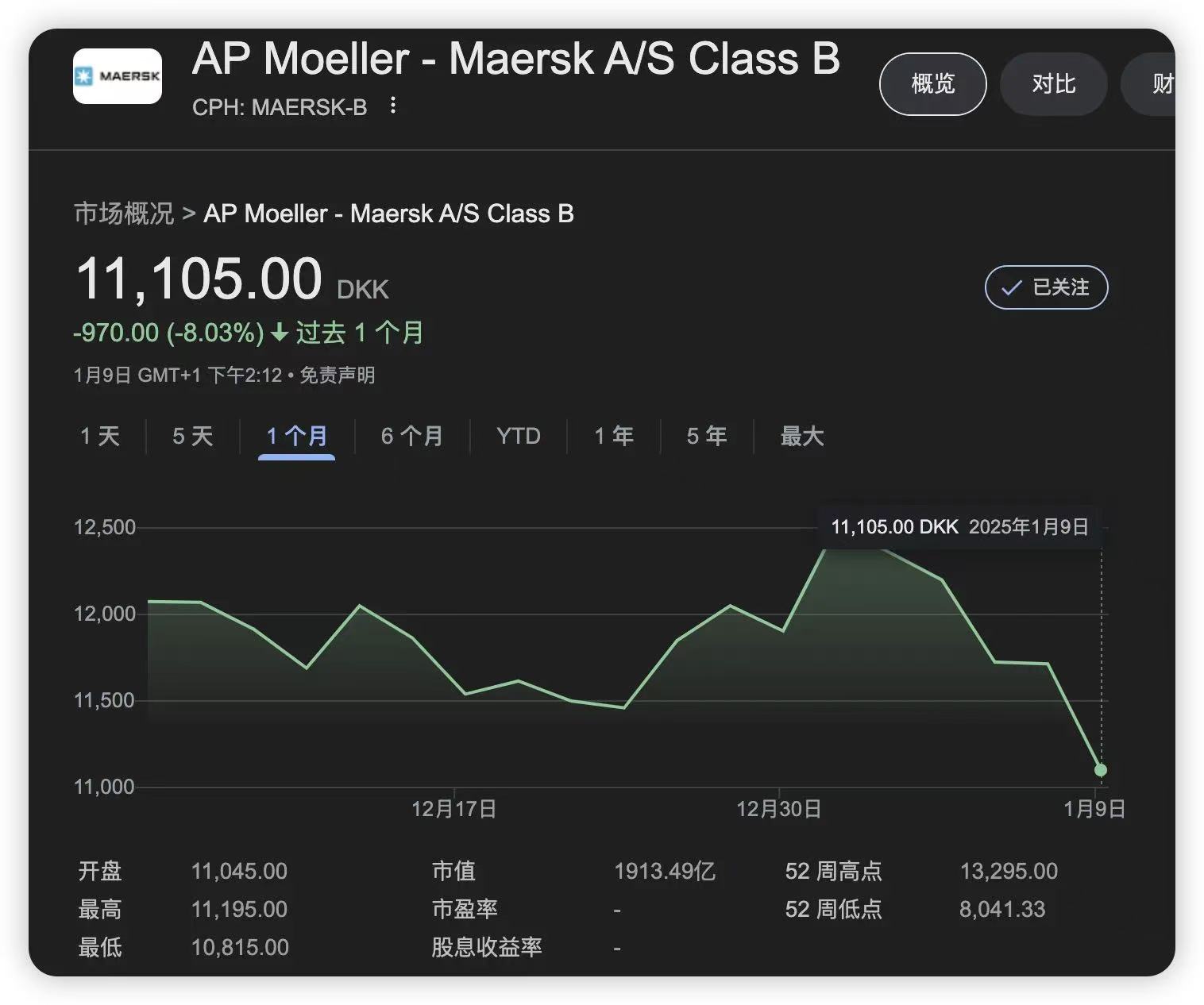
Task: Click the Maersk company logo
Action: click(x=118, y=76)
